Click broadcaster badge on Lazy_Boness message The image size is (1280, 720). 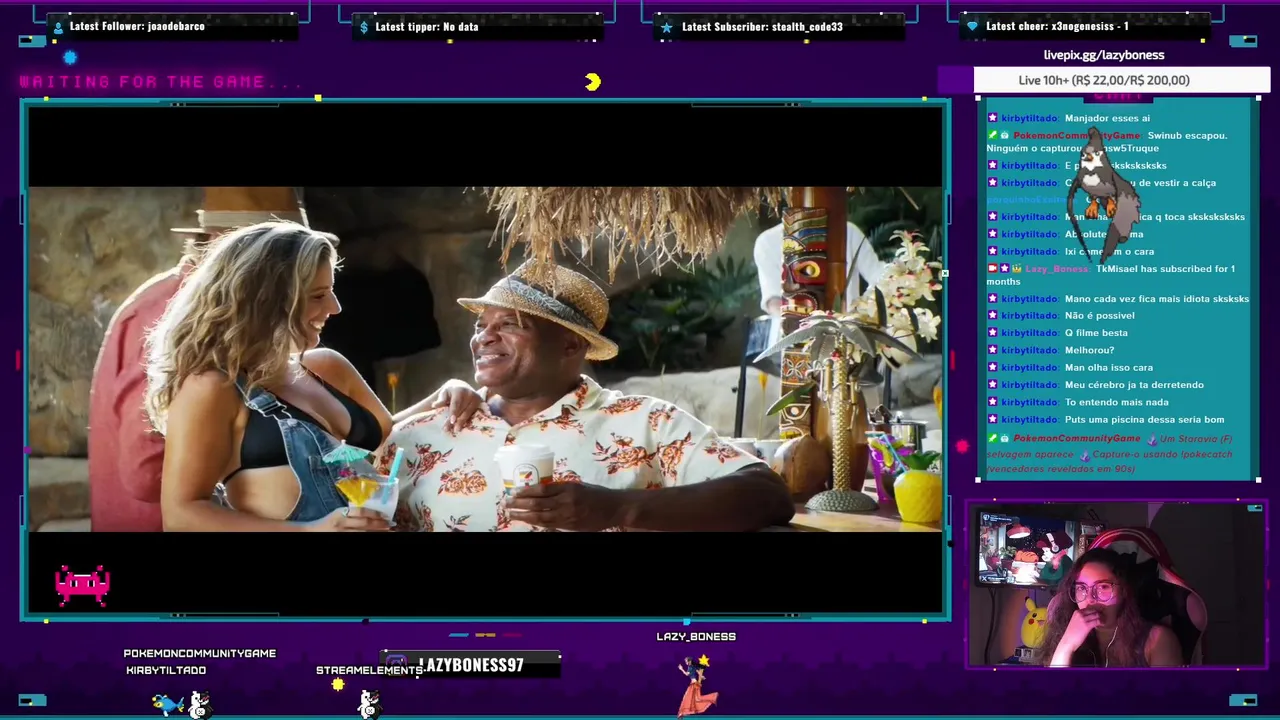993,269
